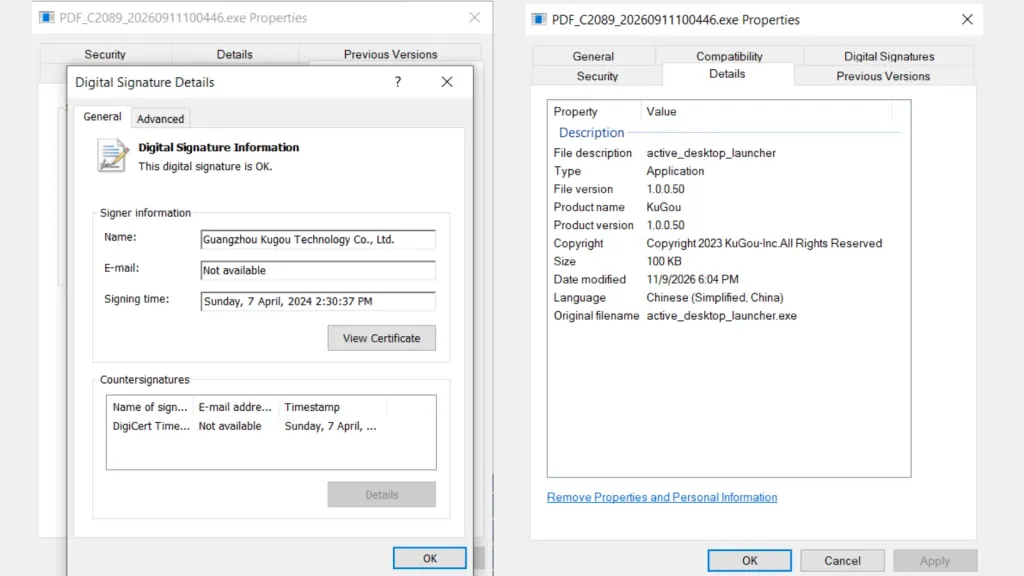Screen dimensions: 1024x576
Task: Click the signature document icon in Digital Signature Information
Action: coord(112,155)
